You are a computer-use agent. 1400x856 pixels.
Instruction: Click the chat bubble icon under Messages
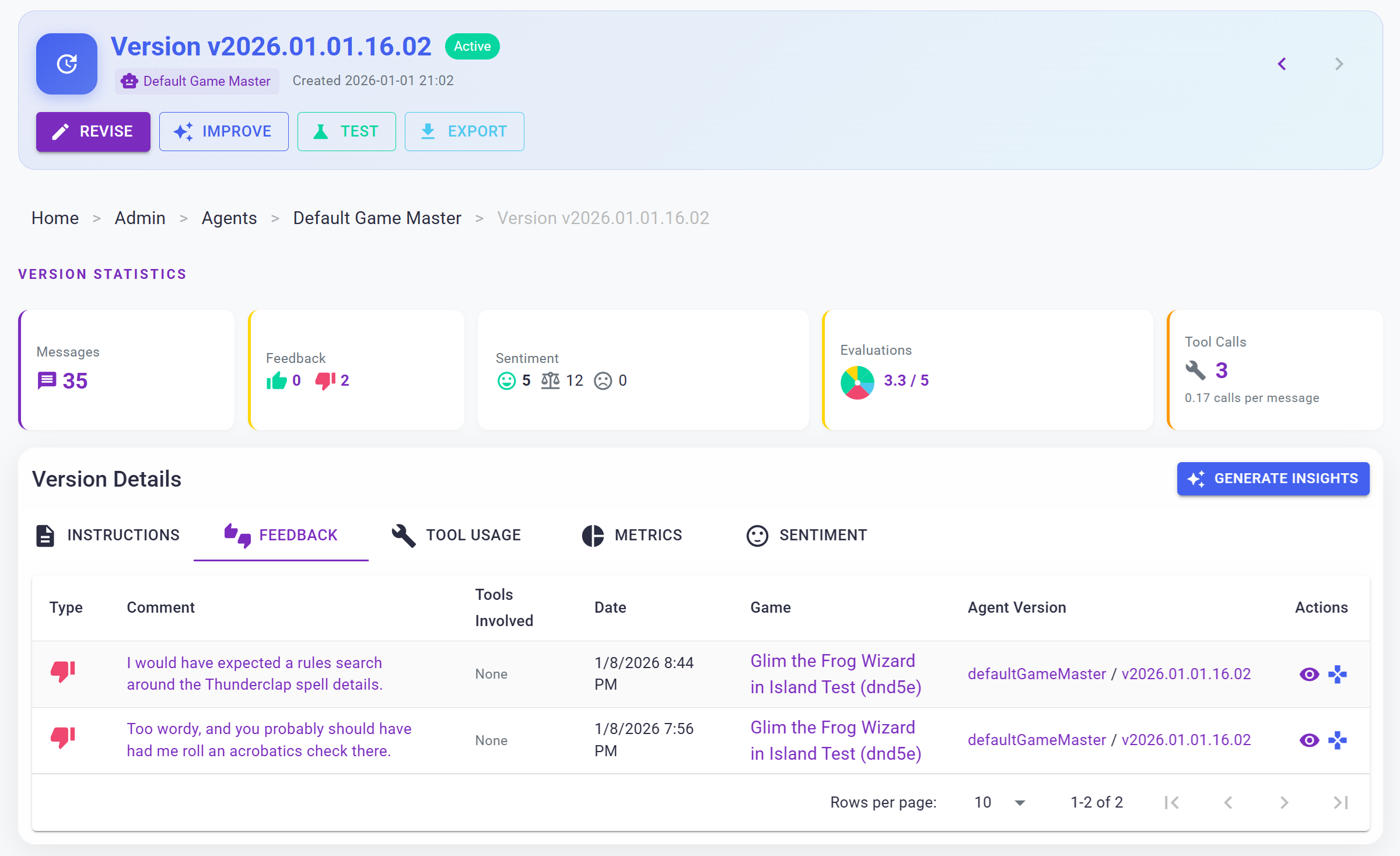pyautogui.click(x=47, y=380)
